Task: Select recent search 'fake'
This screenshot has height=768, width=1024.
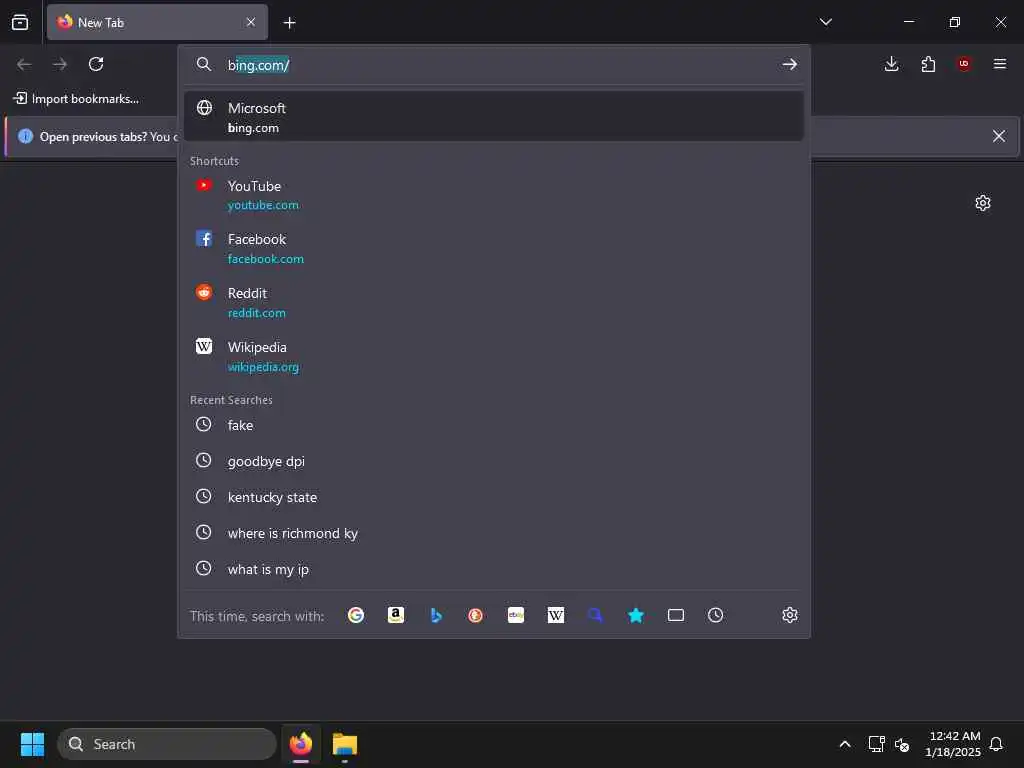Action: tap(494, 425)
